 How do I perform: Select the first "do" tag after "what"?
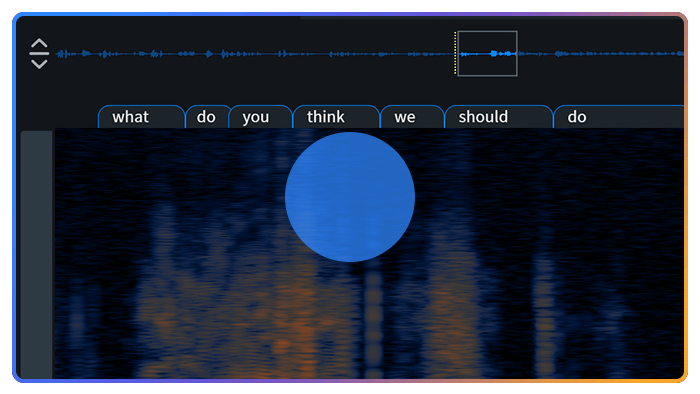click(x=208, y=117)
